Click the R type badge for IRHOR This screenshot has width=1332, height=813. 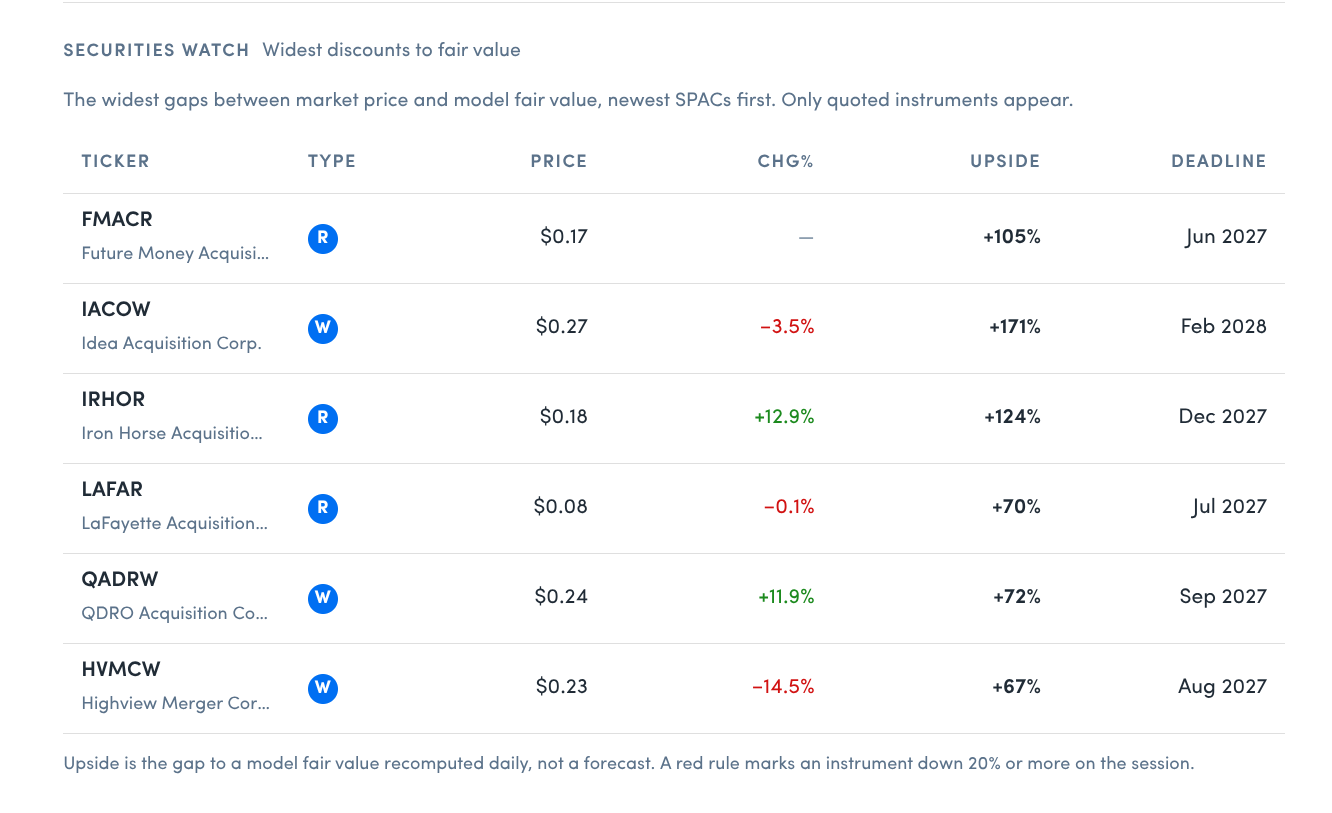(x=323, y=419)
